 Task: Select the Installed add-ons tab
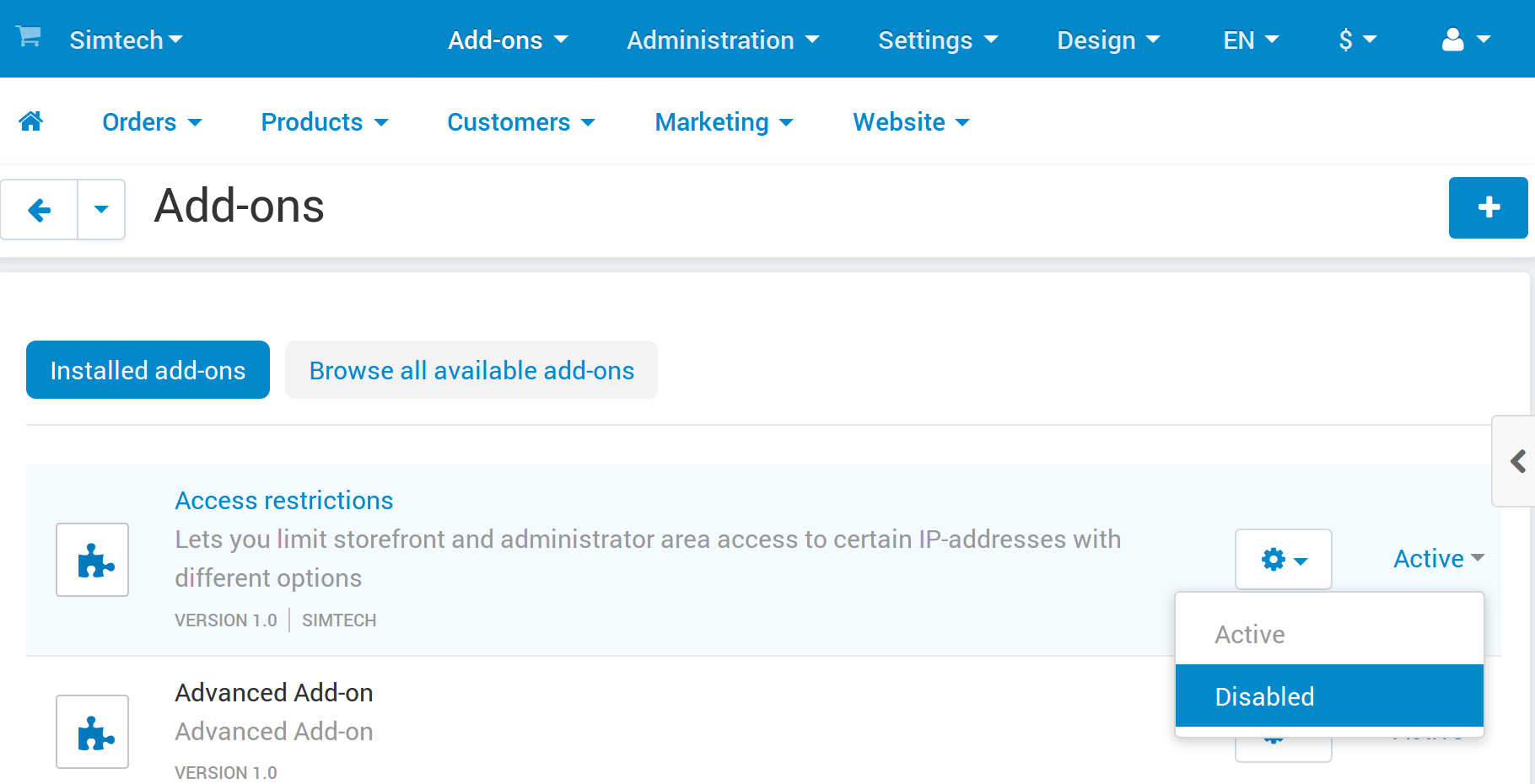click(148, 370)
